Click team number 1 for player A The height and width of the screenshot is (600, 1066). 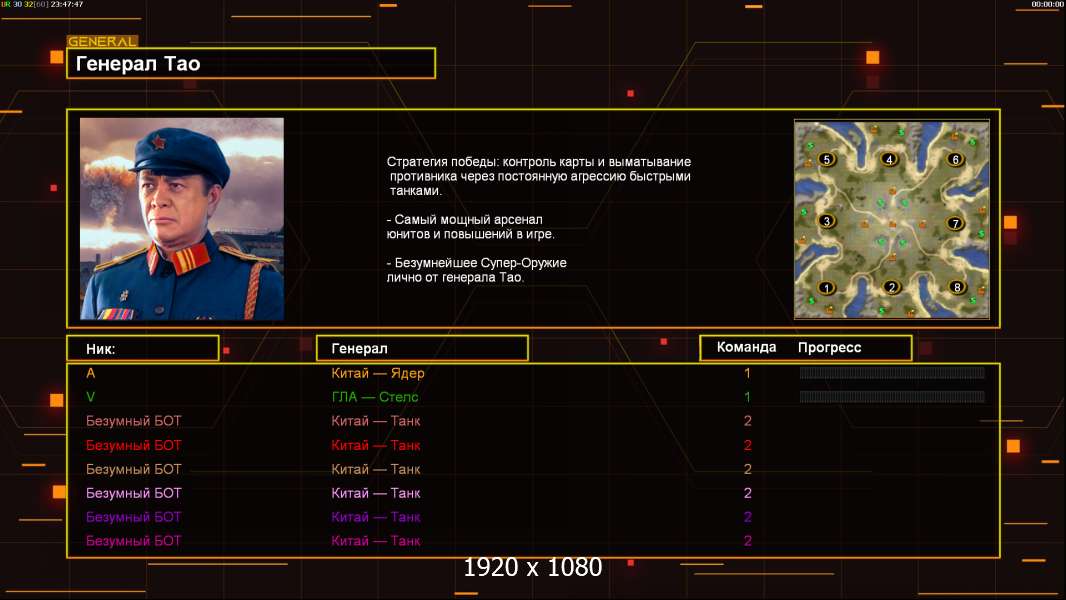coord(747,373)
